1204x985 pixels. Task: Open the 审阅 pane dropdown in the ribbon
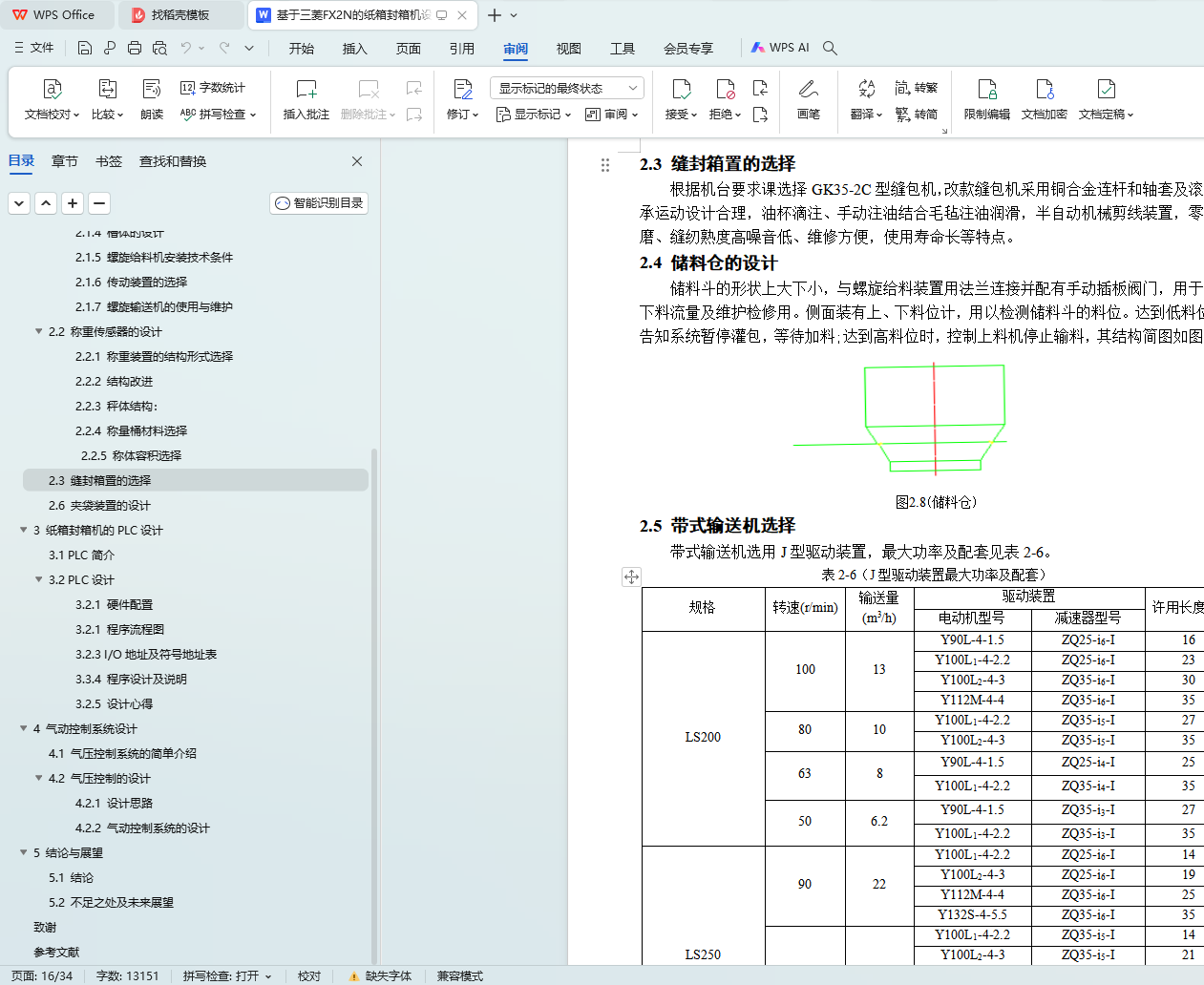612,115
